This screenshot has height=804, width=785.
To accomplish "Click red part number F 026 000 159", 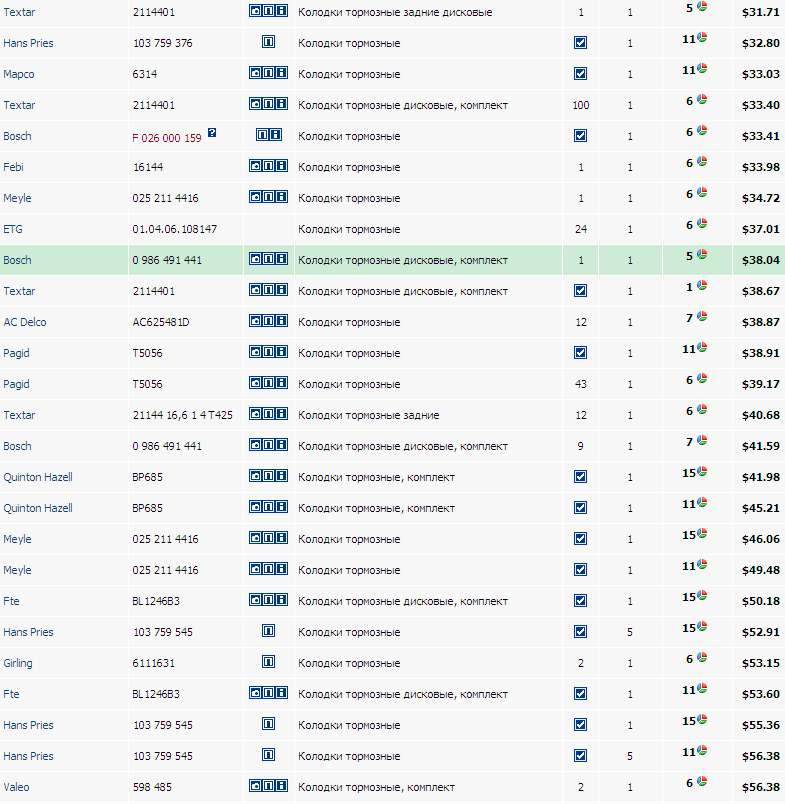I will point(167,138).
